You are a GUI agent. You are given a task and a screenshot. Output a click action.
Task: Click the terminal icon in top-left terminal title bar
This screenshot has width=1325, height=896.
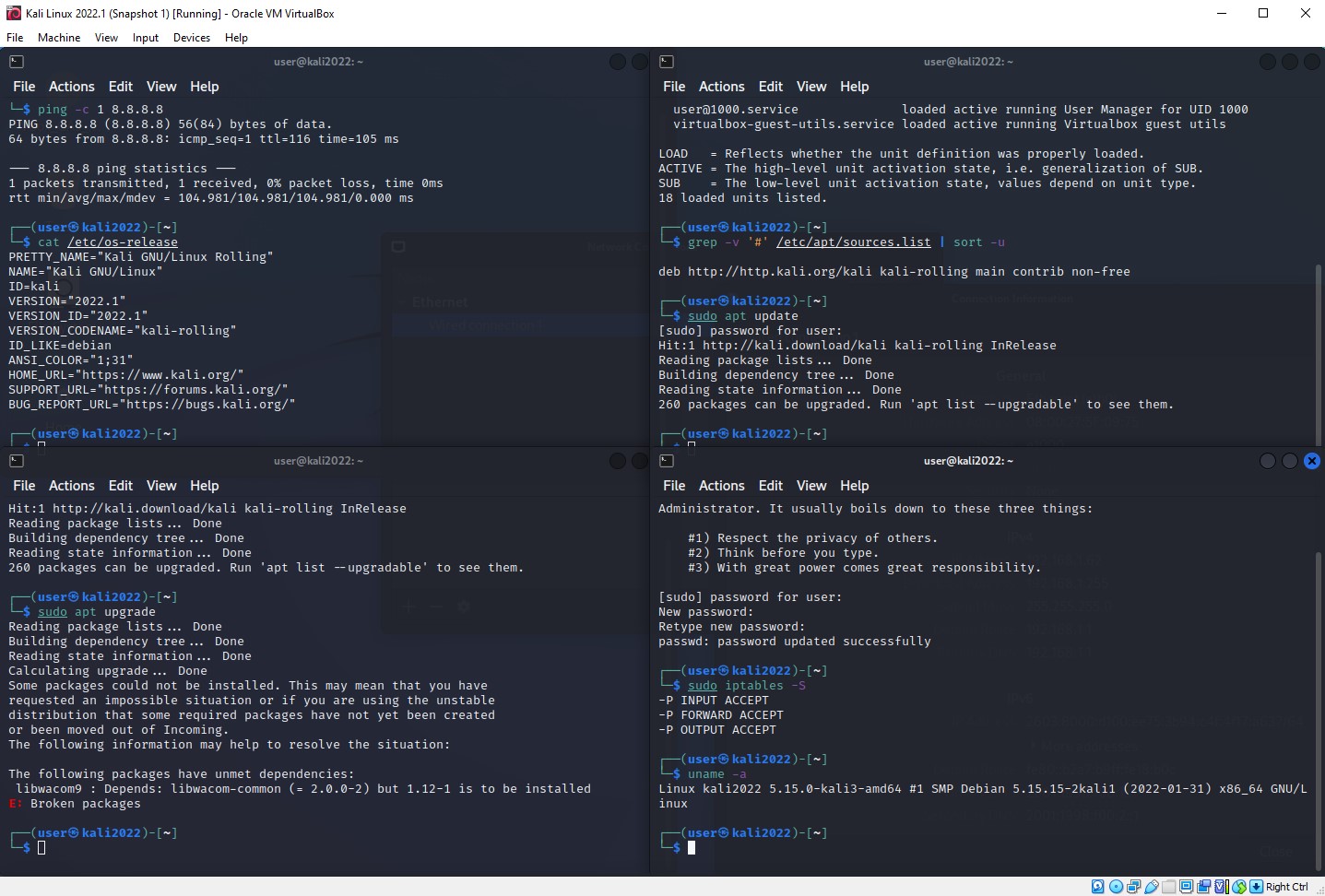17,62
